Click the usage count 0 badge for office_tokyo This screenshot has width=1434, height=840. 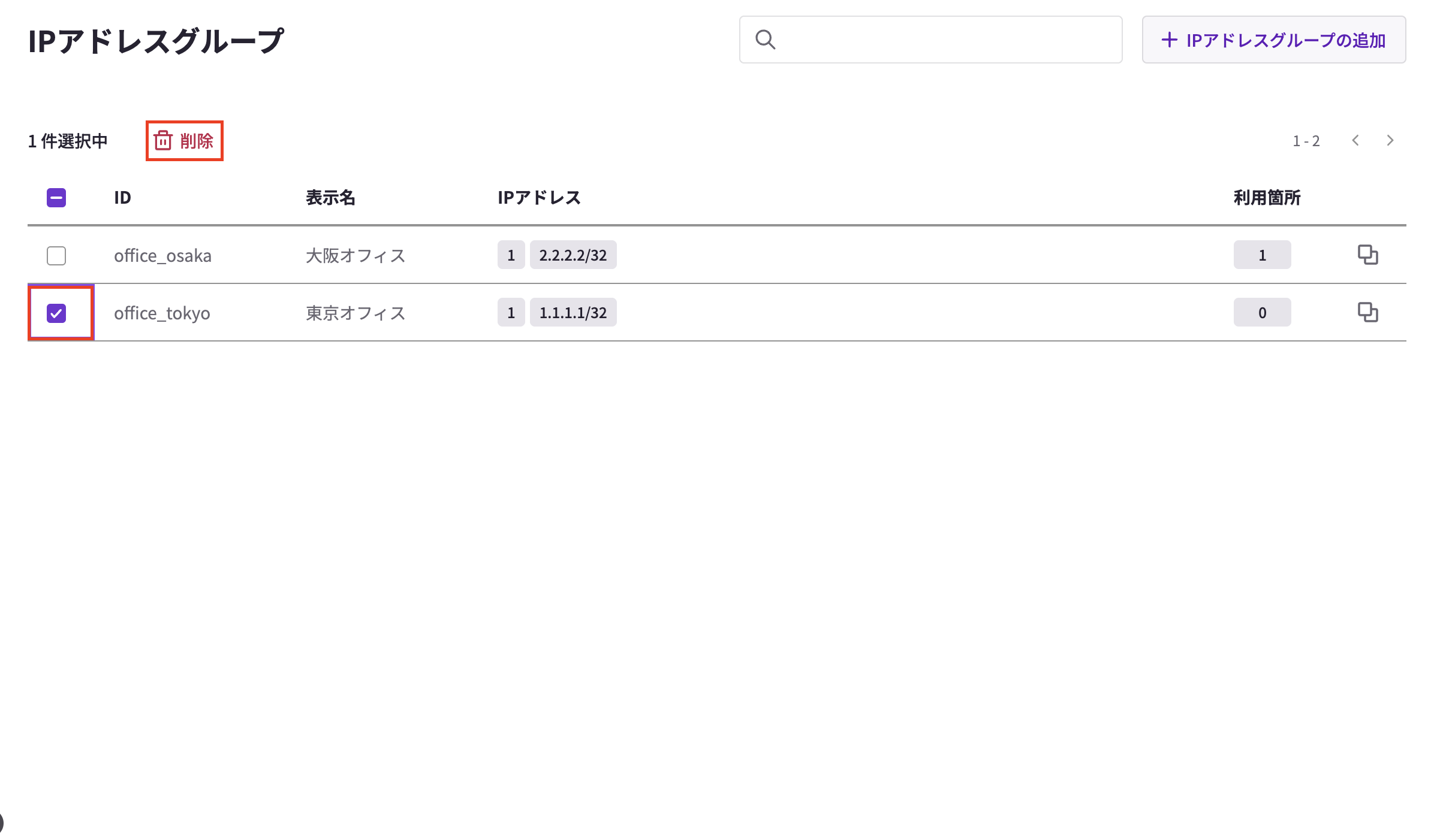[x=1262, y=312]
